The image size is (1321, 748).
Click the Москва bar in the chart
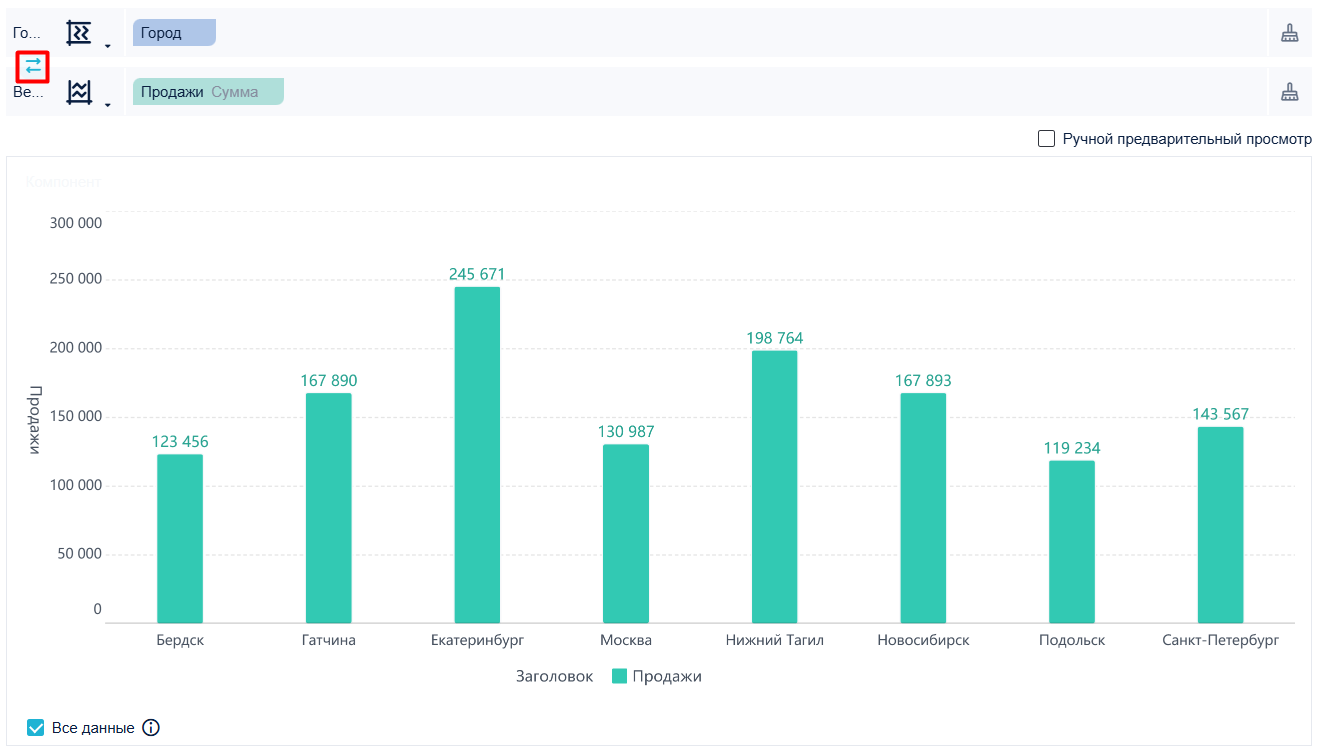626,534
